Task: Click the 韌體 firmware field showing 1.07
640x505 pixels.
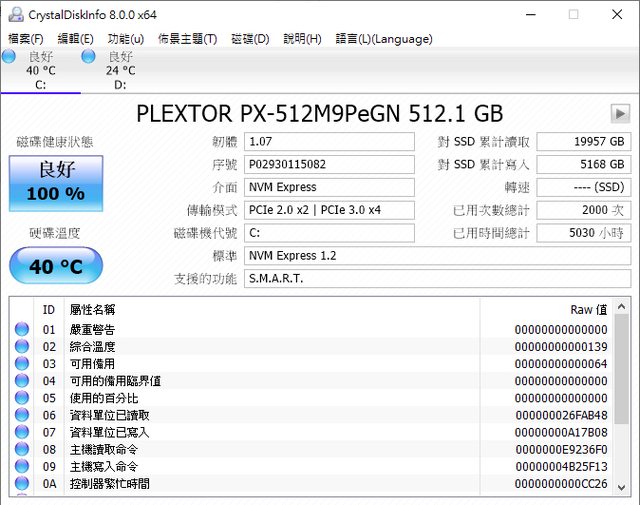Action: 328,141
